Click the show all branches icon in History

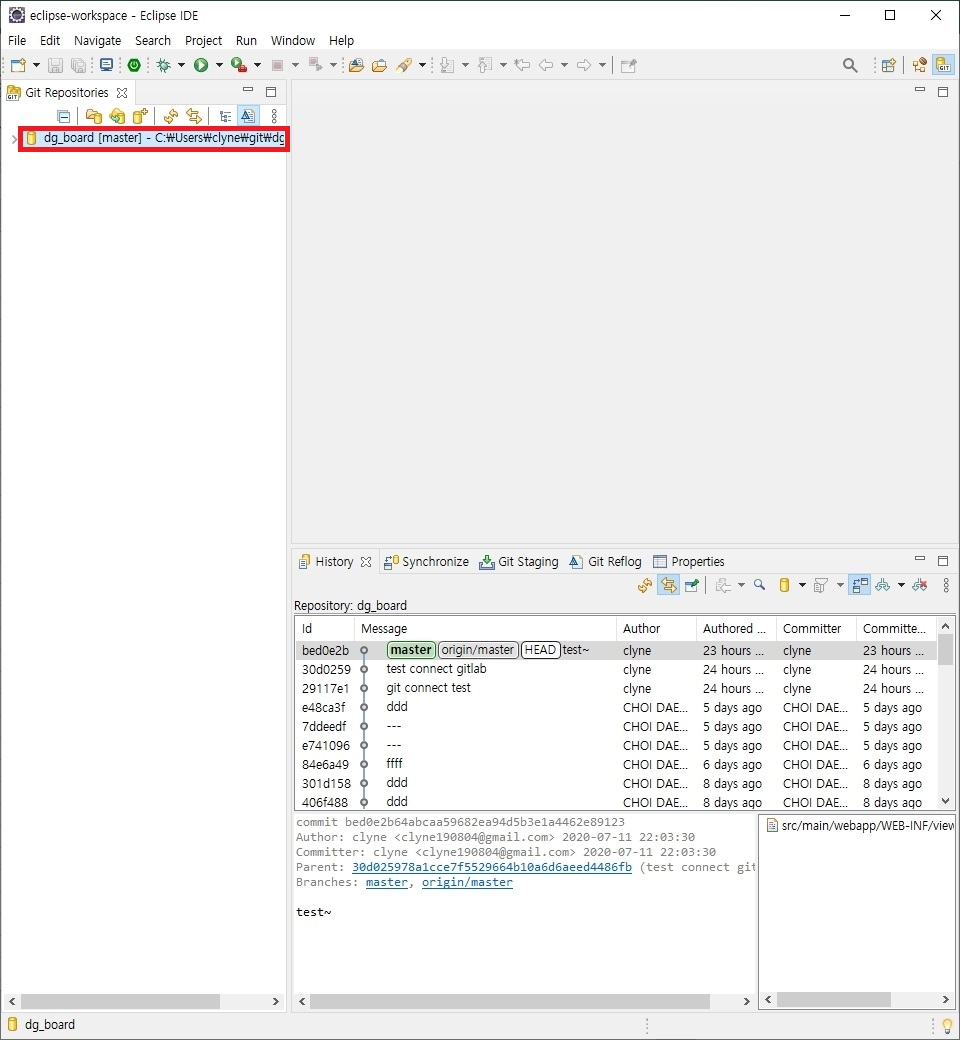pos(882,586)
